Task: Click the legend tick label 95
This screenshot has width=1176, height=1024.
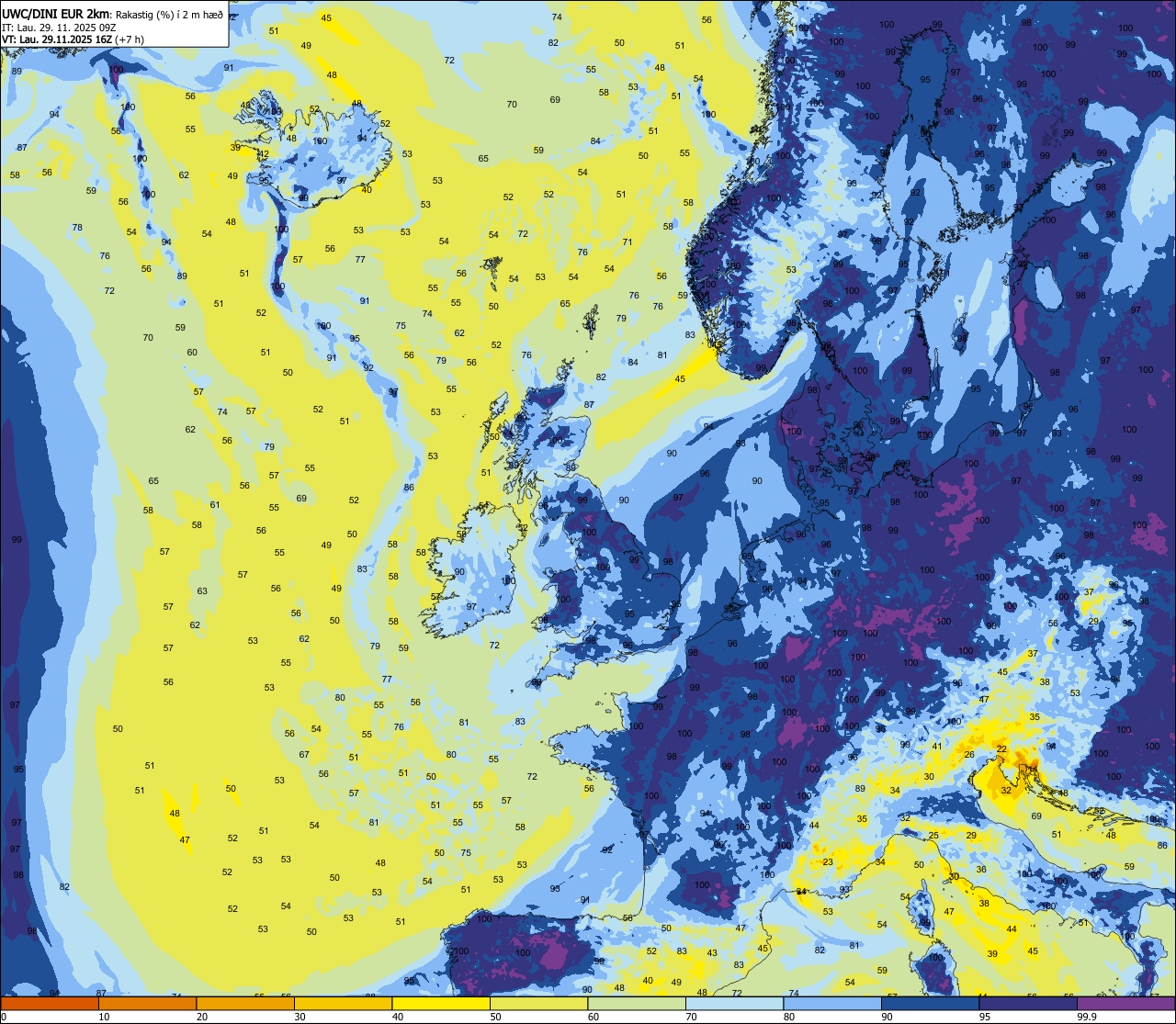Action: [986, 1017]
